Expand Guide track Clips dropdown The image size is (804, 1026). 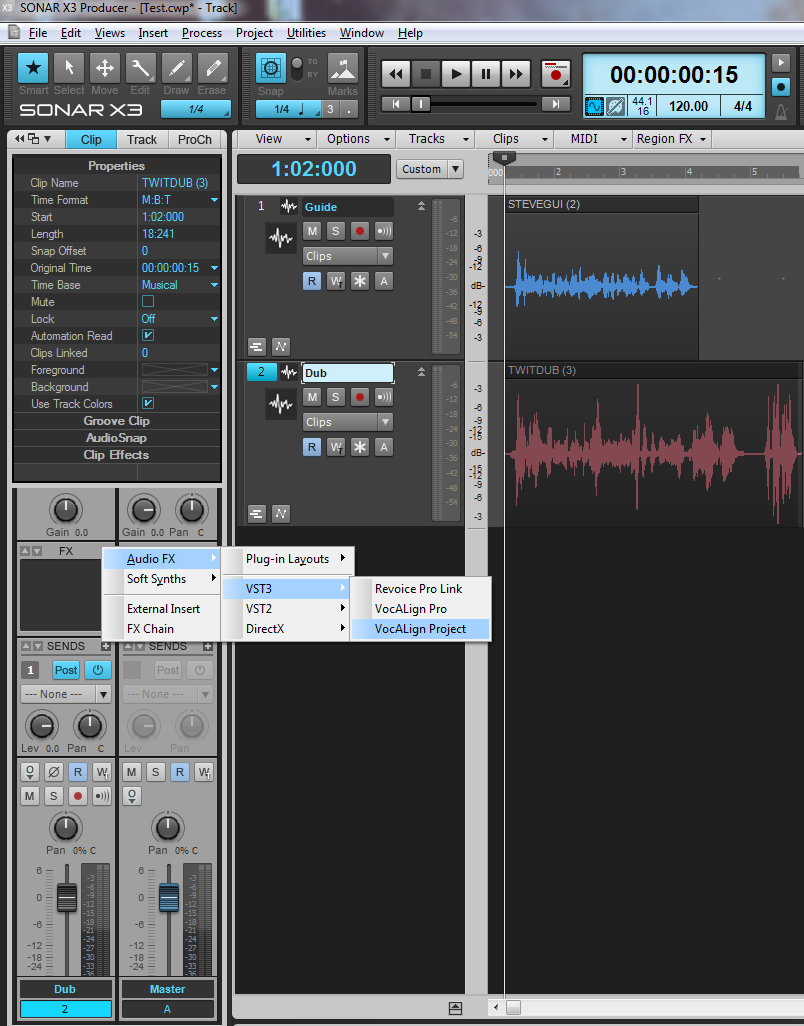click(347, 256)
